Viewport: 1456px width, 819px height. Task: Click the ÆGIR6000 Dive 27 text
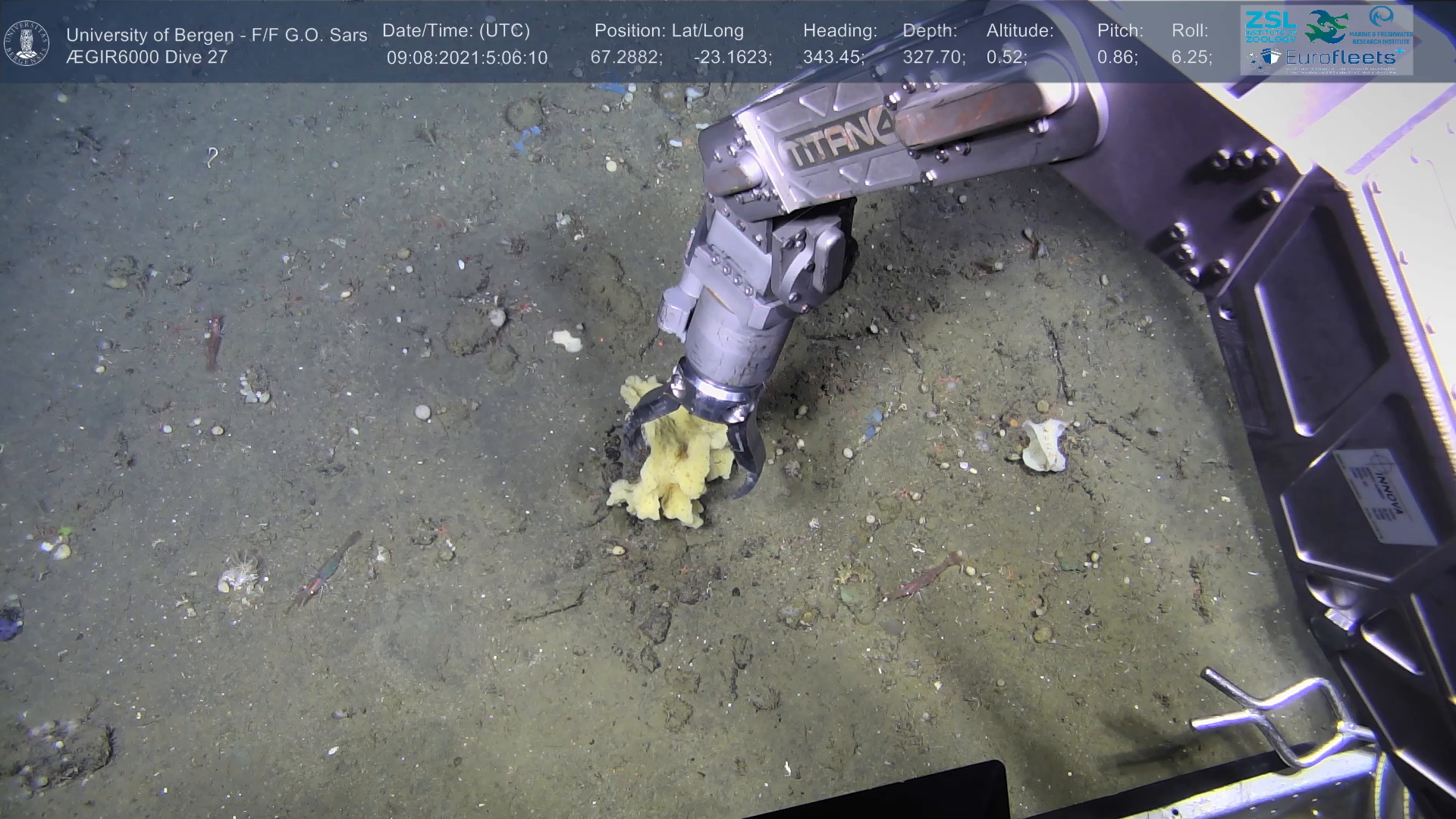(146, 58)
